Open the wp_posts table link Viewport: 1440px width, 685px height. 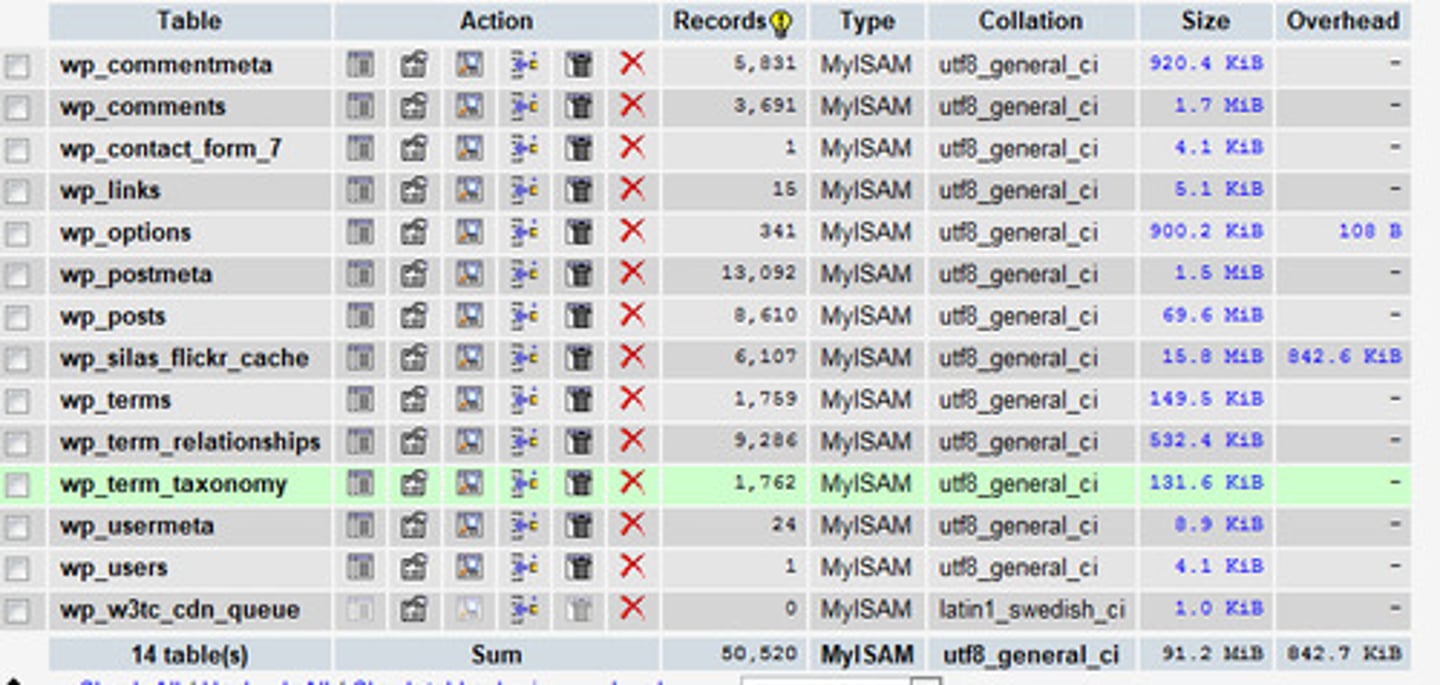112,317
